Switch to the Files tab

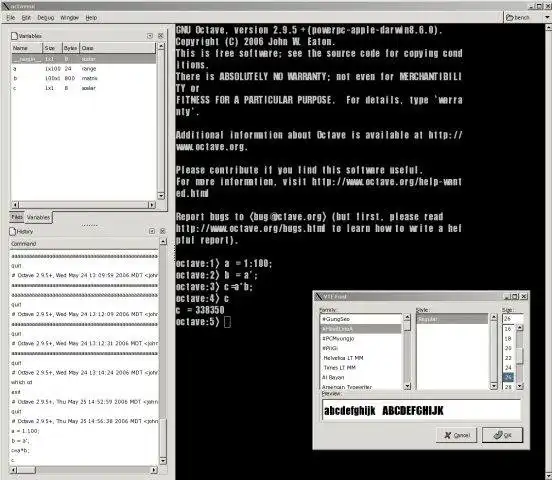click(x=17, y=217)
